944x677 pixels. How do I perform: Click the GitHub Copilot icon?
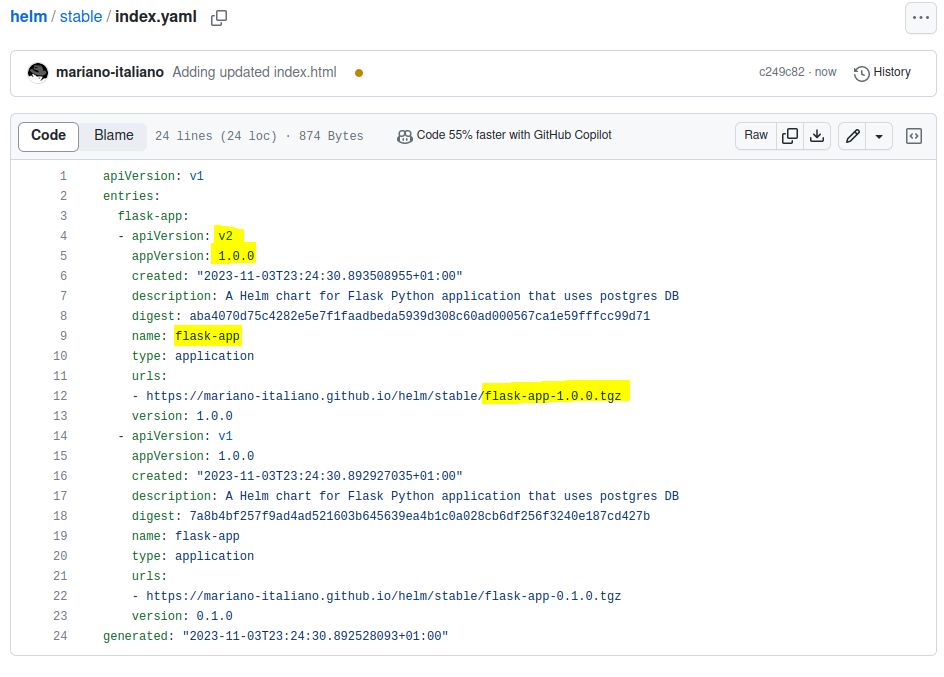coord(404,136)
